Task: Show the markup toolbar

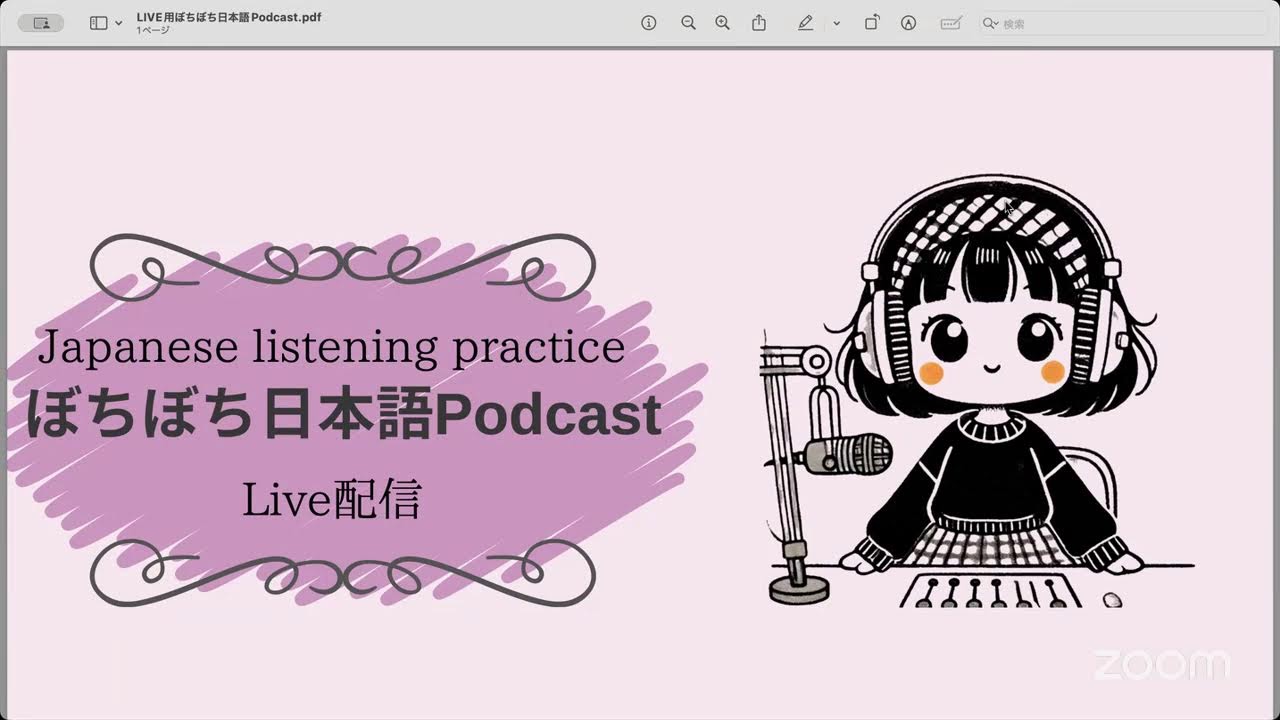Action: [908, 23]
